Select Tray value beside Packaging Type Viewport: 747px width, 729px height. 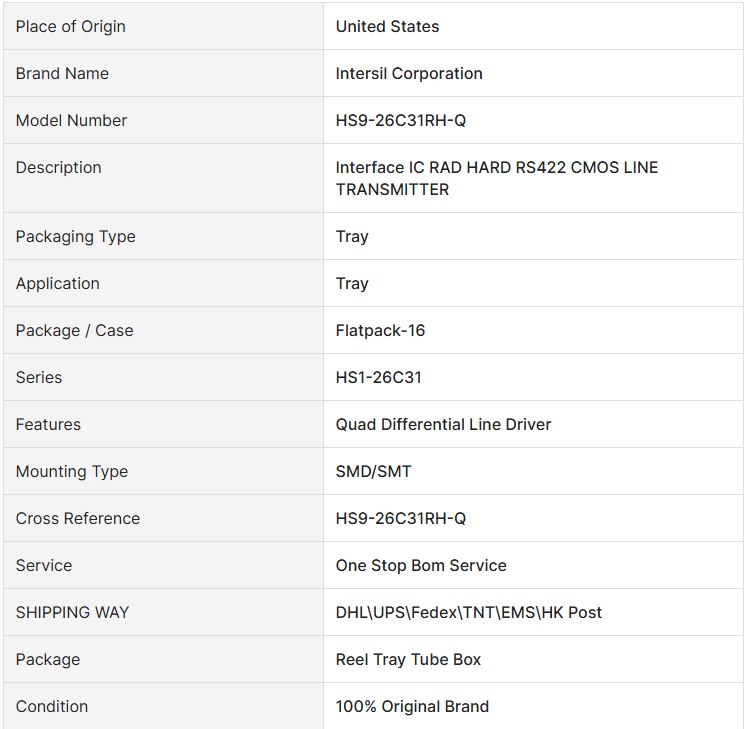[352, 237]
